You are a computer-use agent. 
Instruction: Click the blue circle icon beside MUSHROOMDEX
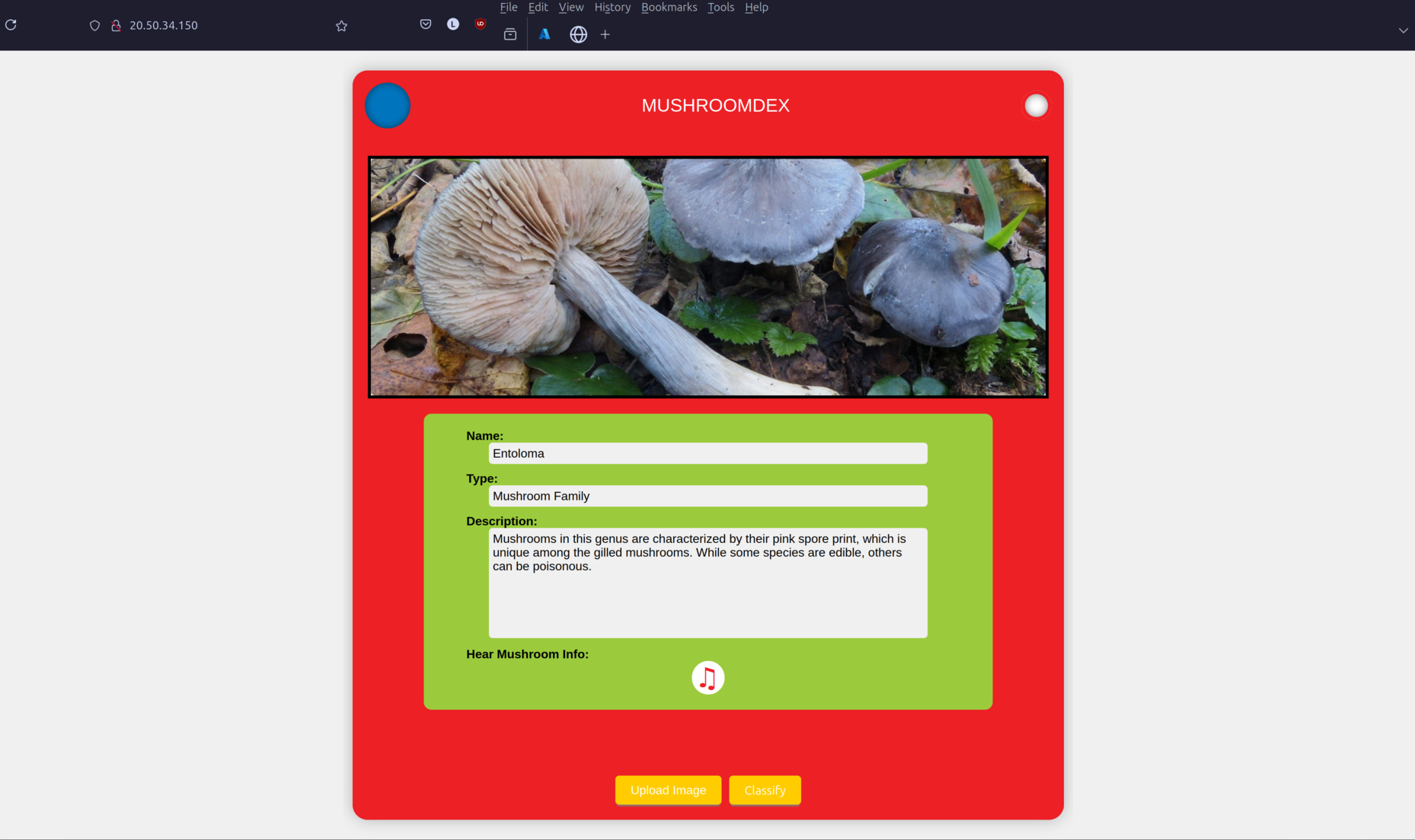click(x=387, y=105)
